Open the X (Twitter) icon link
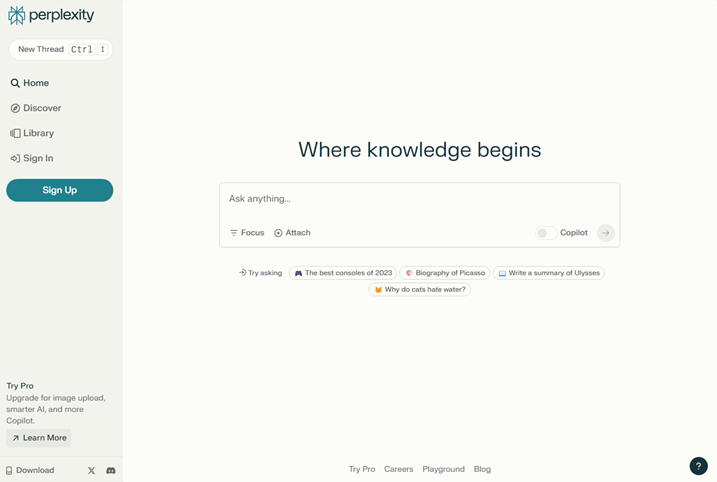Screen dimensions: 717x482 pyautogui.click(x=91, y=471)
